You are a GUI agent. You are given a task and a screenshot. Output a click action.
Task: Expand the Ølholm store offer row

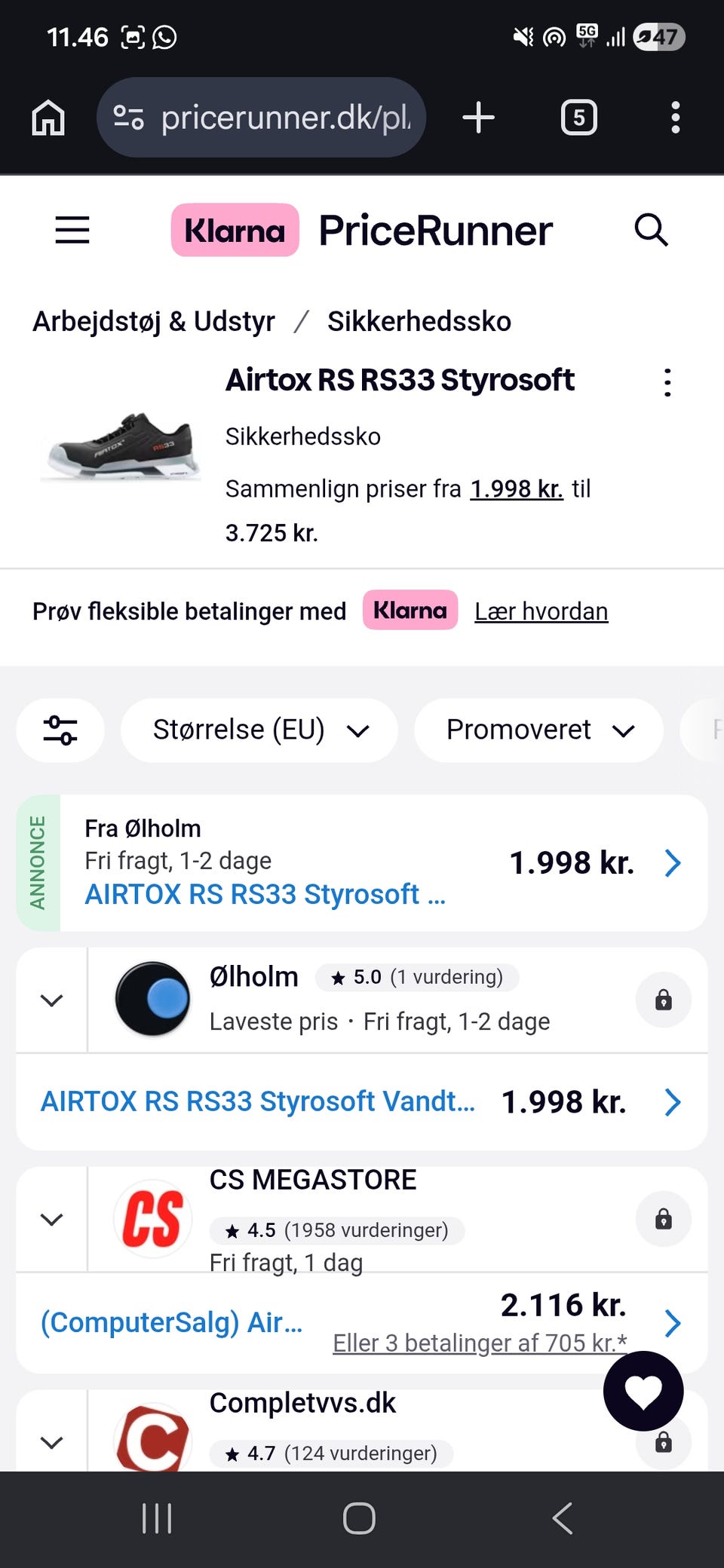pyautogui.click(x=51, y=1000)
